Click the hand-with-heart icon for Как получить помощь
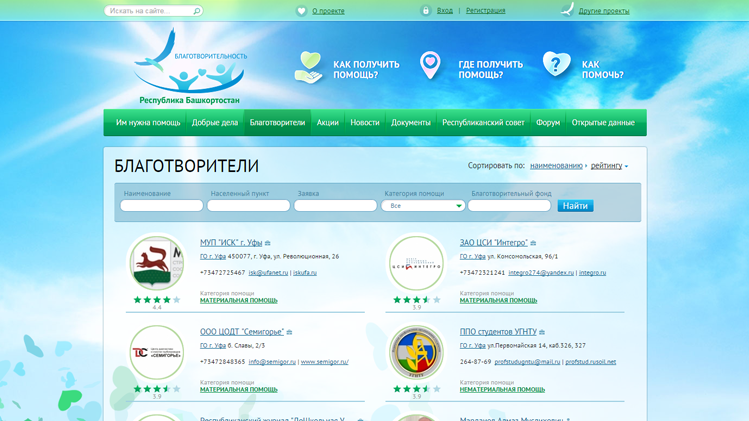 tap(309, 68)
